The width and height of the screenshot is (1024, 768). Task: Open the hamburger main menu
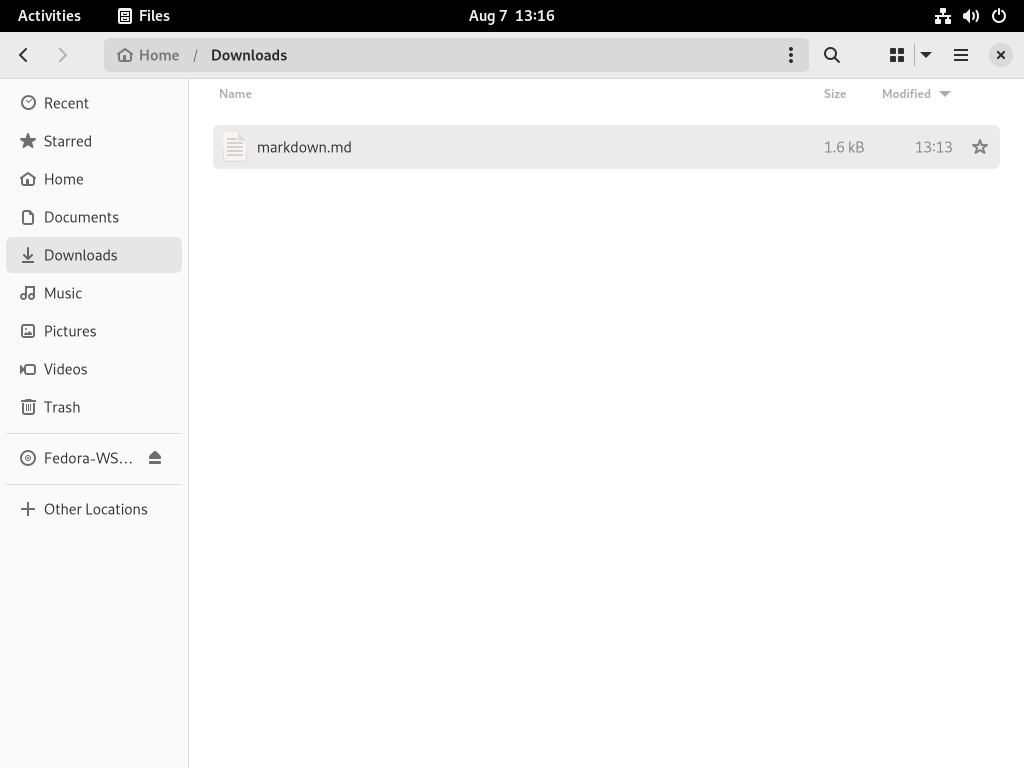click(x=961, y=55)
